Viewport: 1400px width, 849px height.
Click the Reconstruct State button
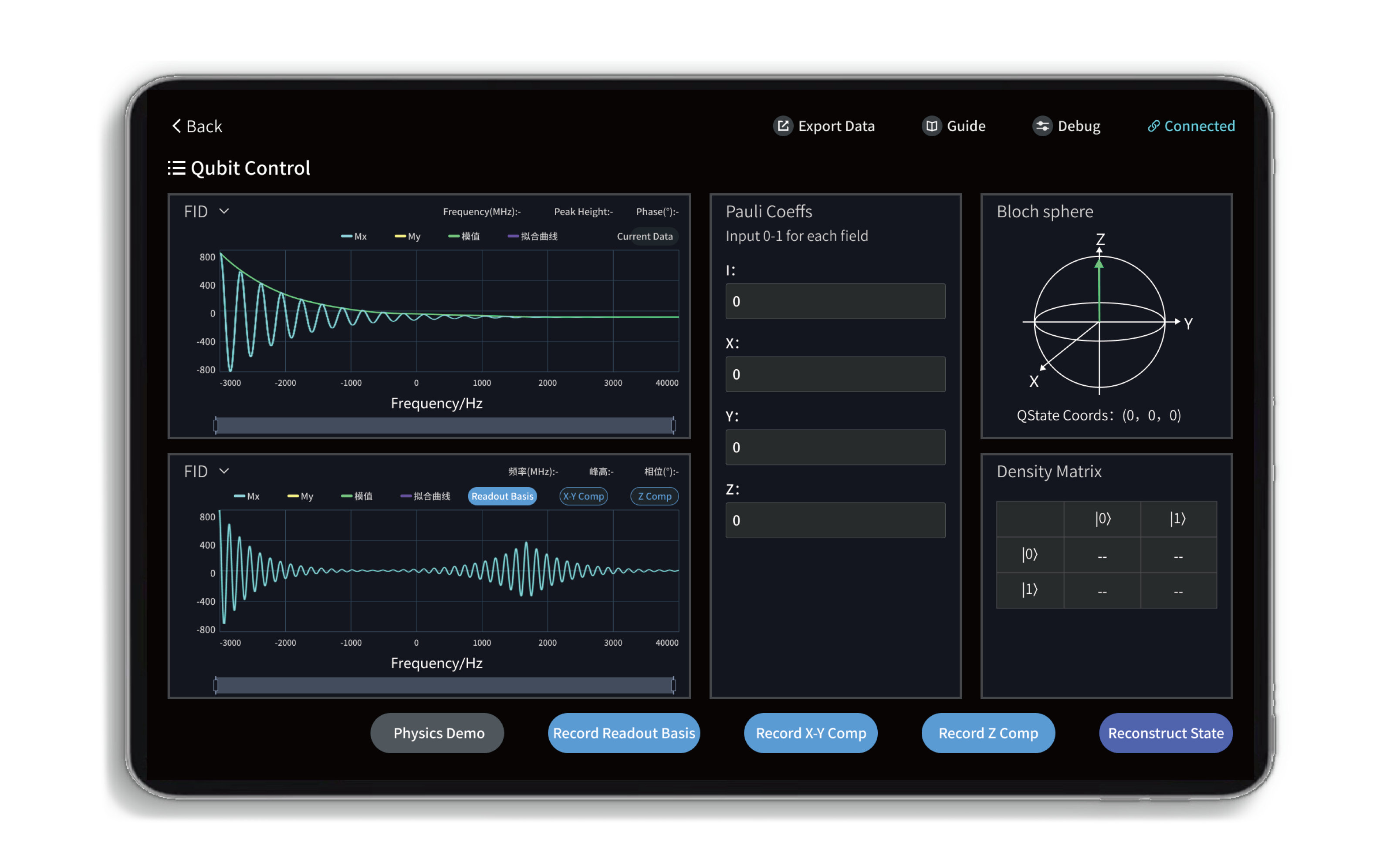point(1165,733)
